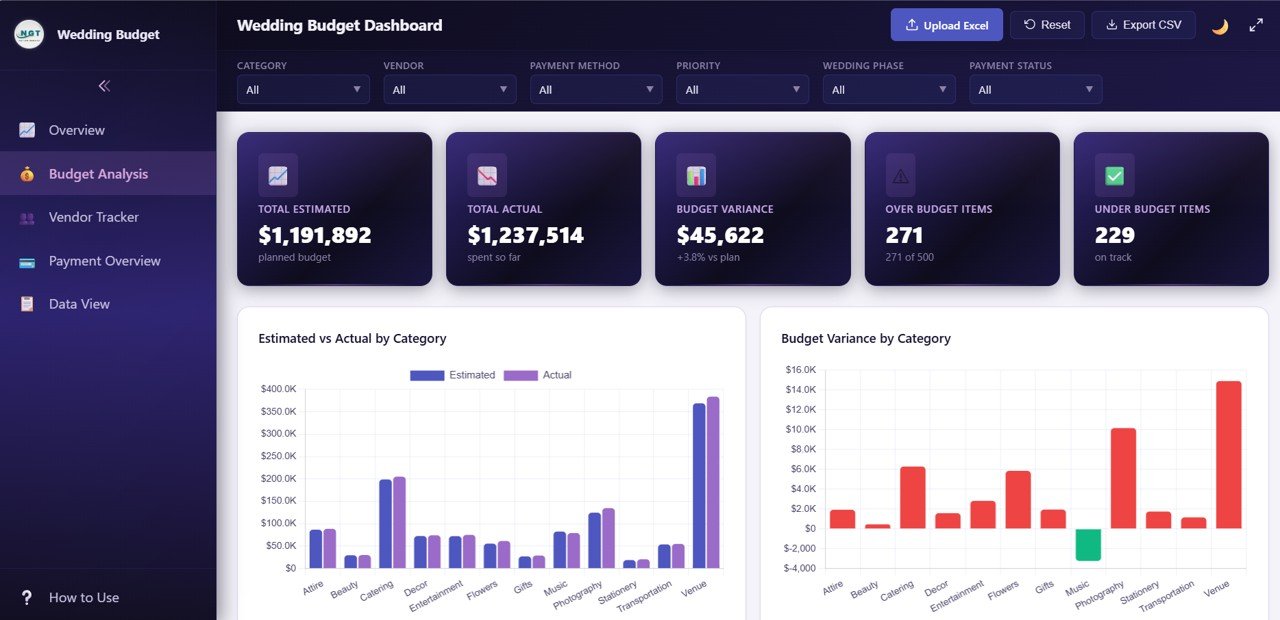Enter fullscreen using the expand arrows icon
Image resolution: width=1280 pixels, height=620 pixels.
(1256, 26)
